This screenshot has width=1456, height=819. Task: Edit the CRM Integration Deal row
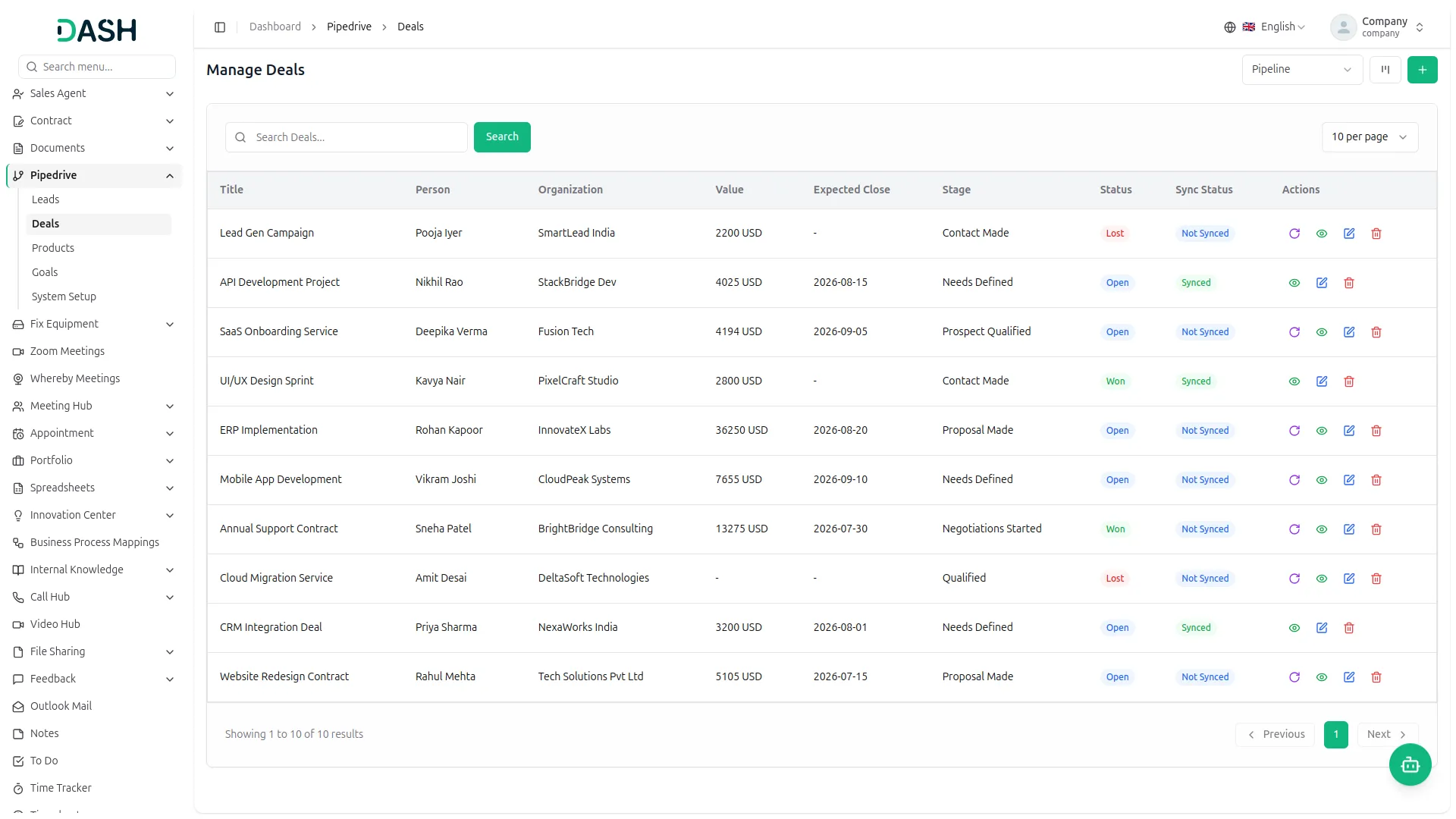tap(1322, 628)
